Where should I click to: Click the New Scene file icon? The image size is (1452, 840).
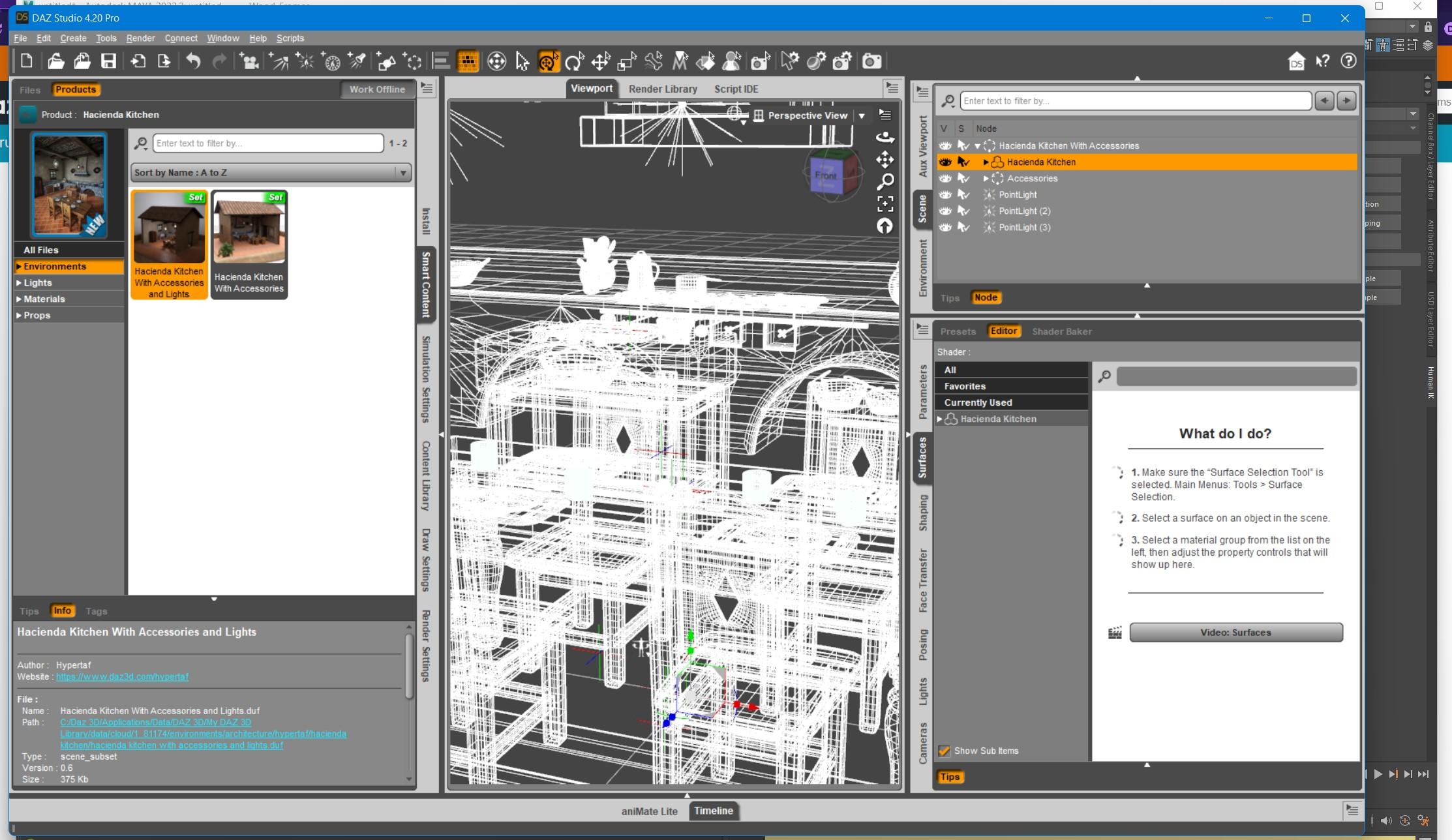coord(27,61)
